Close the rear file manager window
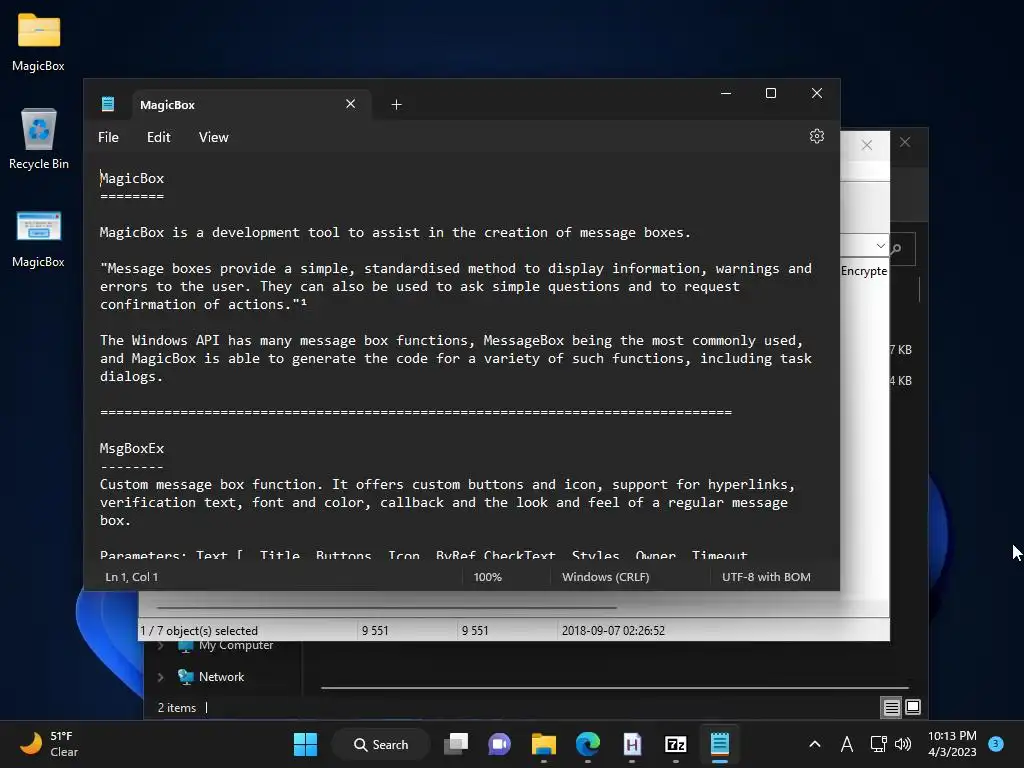The width and height of the screenshot is (1024, 768). tap(904, 142)
